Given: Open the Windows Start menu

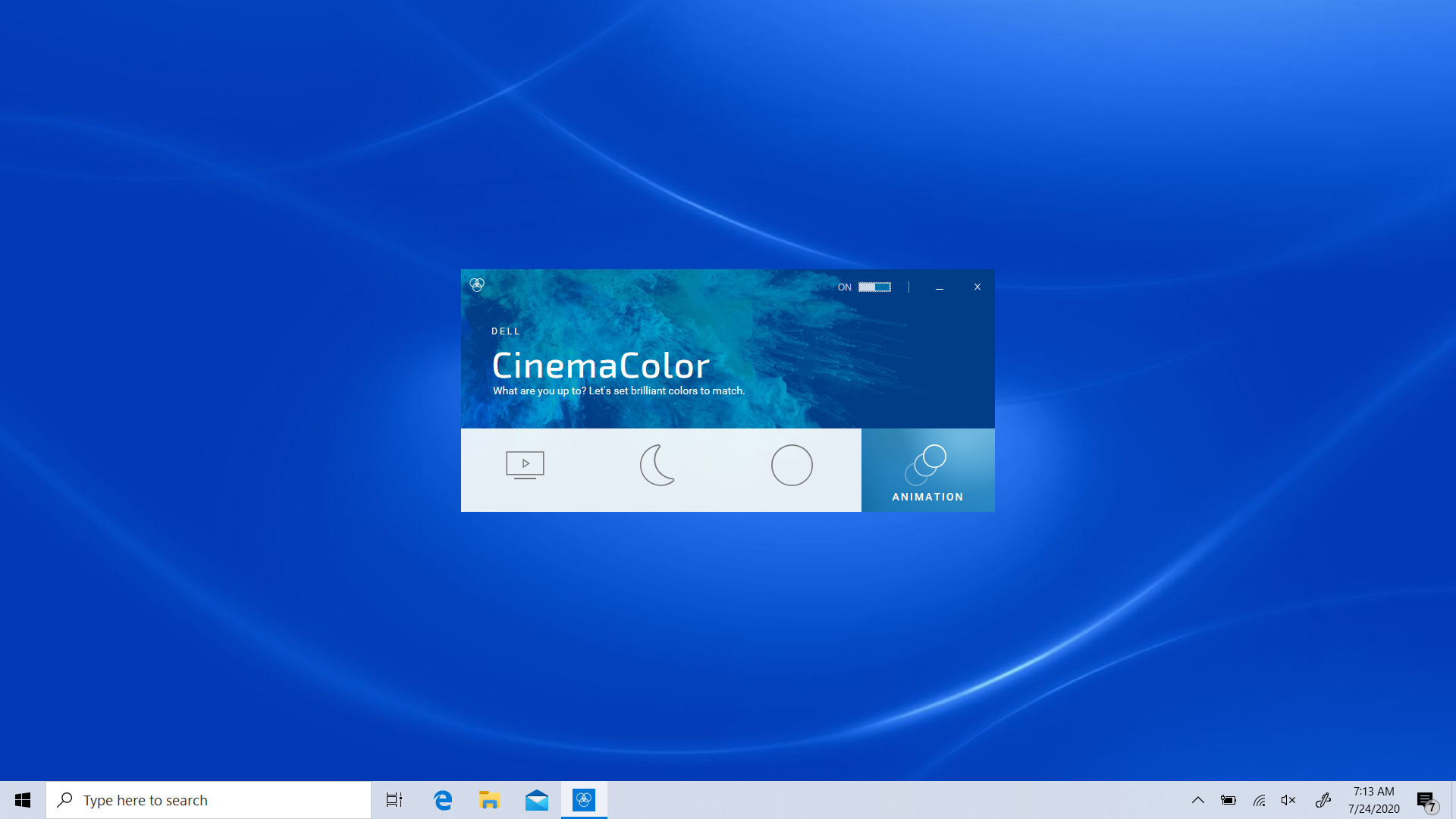Looking at the screenshot, I should (x=23, y=800).
